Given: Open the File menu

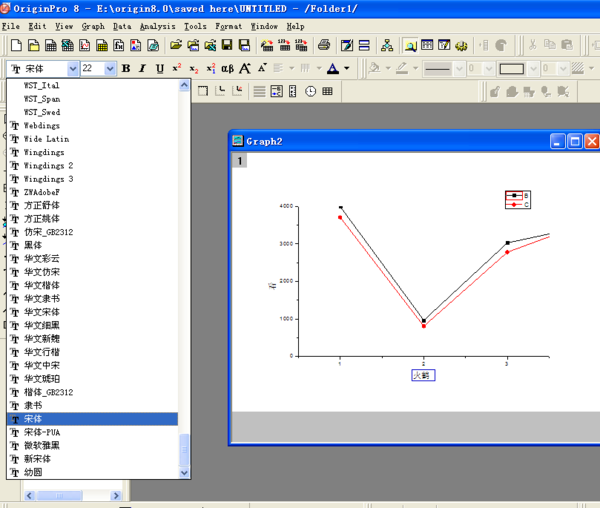Looking at the screenshot, I should tap(11, 26).
